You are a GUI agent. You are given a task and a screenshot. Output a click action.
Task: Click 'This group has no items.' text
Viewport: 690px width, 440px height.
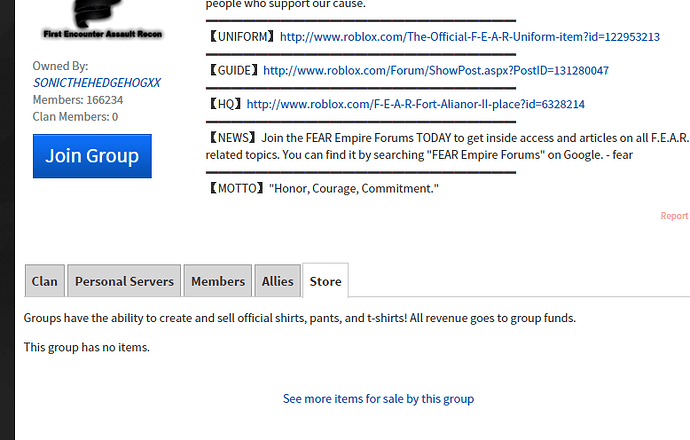(x=87, y=347)
